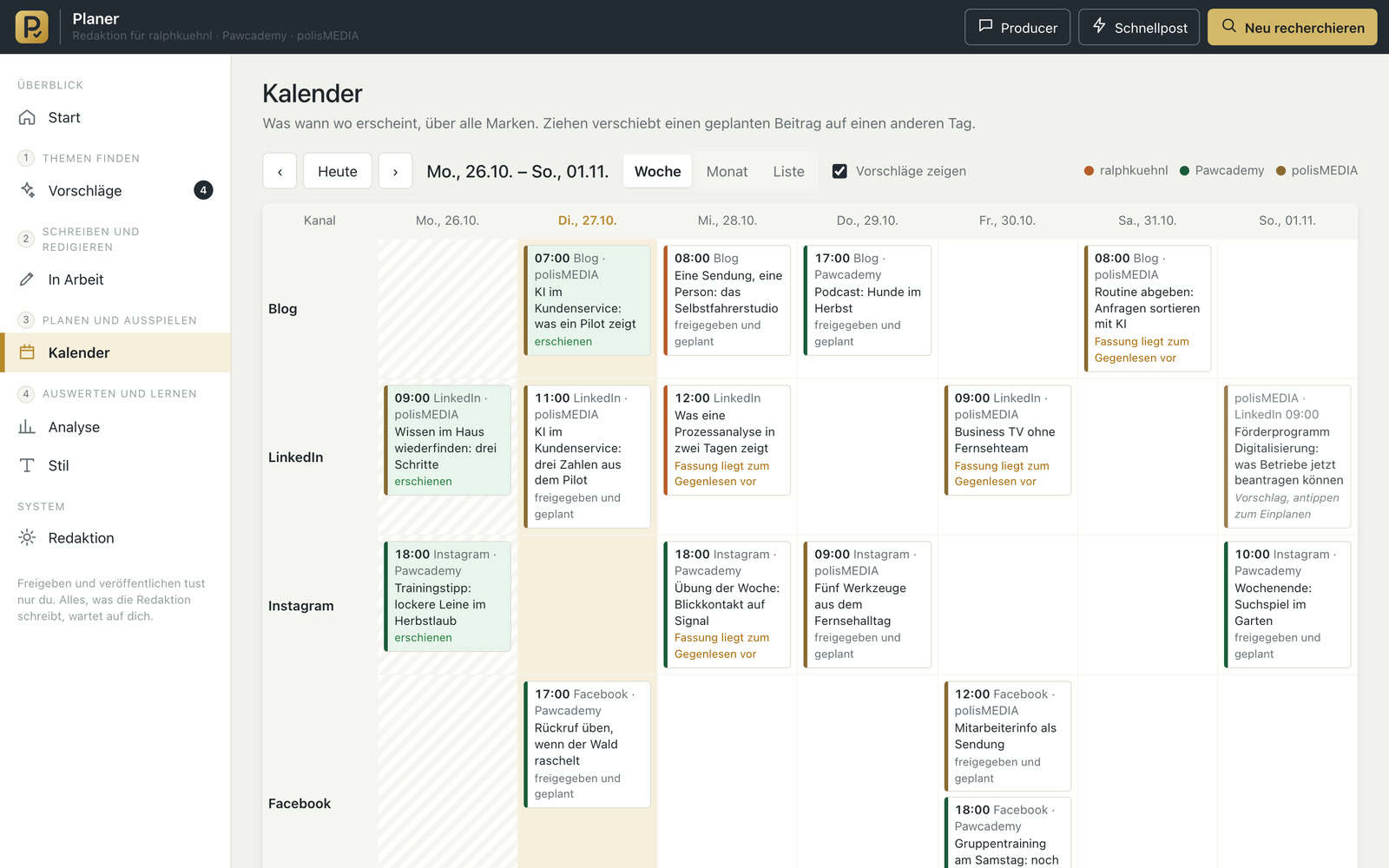Click the brown polisMEDIA legend dot

tap(1280, 171)
